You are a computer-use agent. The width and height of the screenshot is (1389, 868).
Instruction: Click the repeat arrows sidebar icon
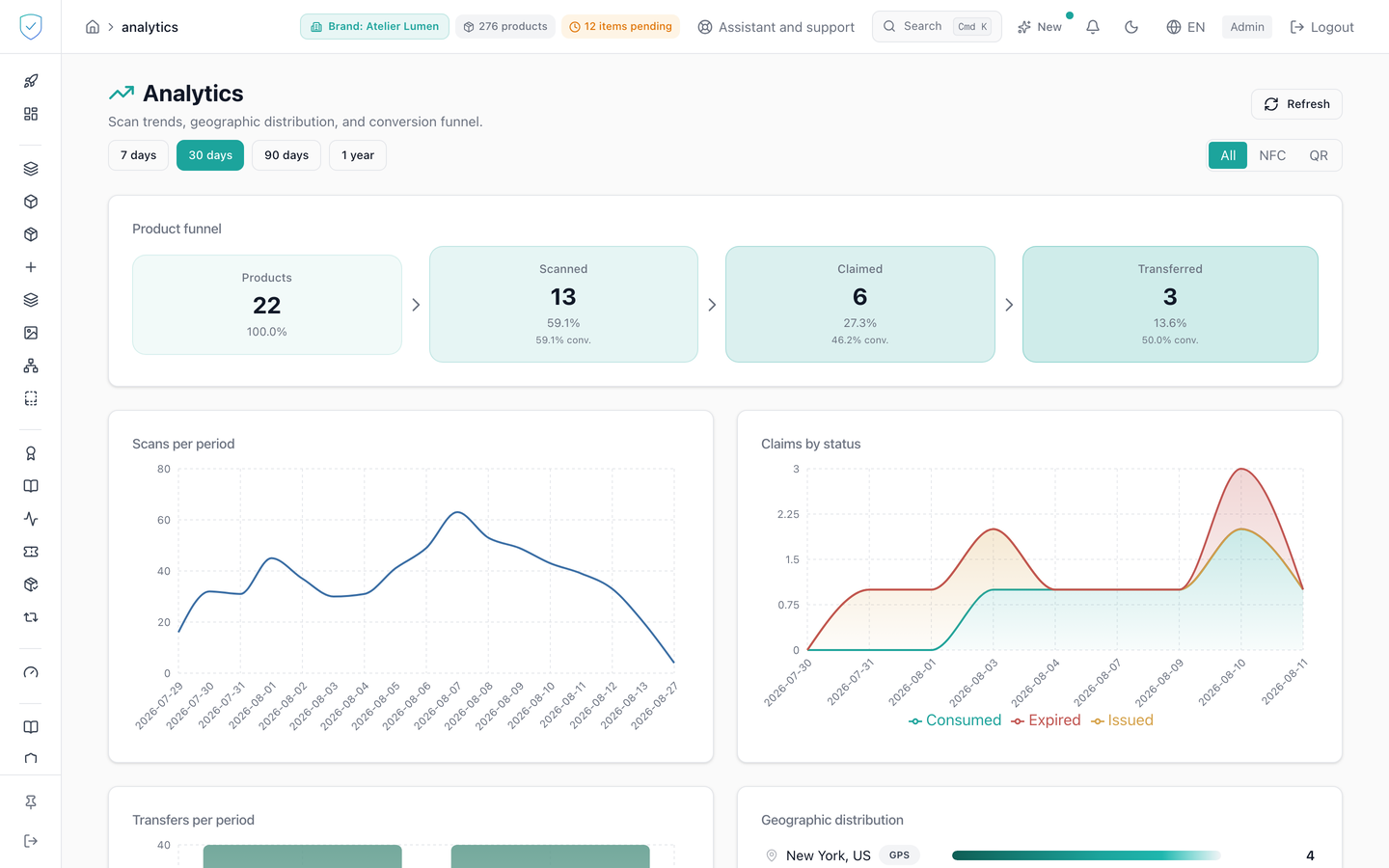coord(31,617)
